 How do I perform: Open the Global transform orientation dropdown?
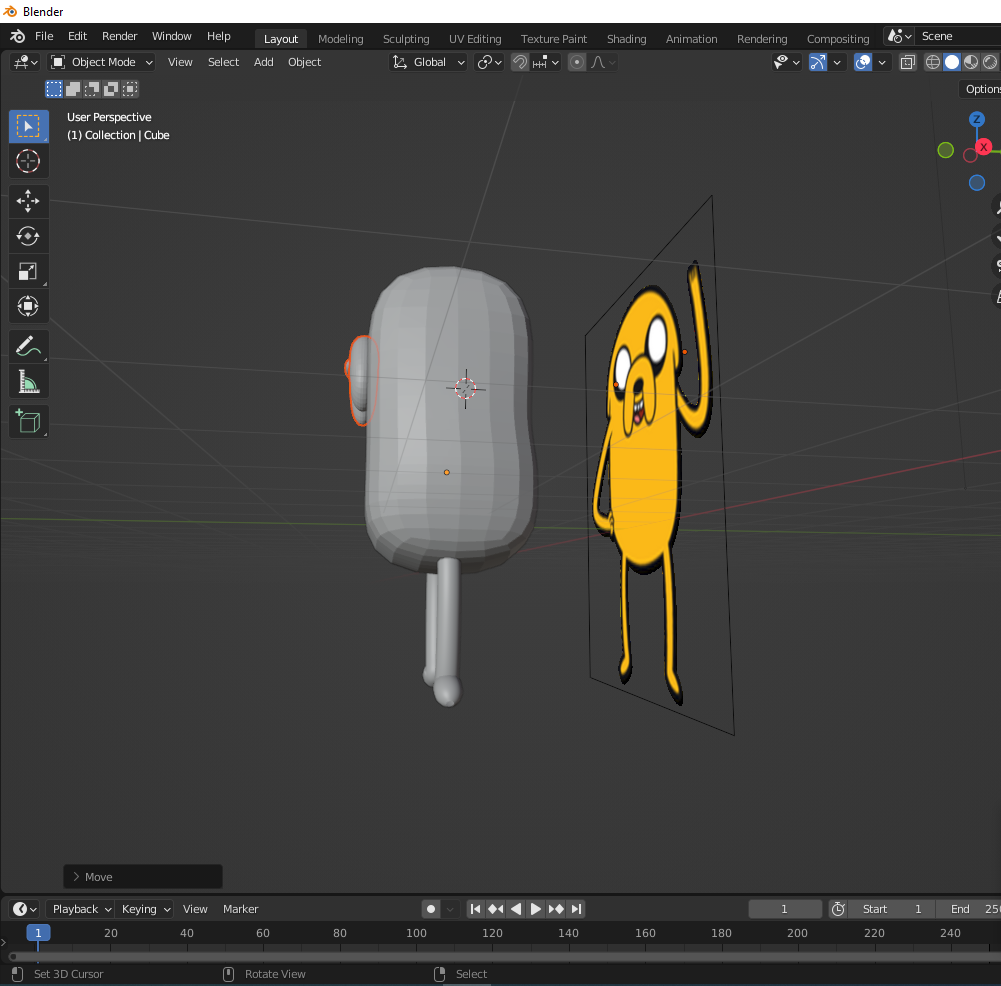point(428,62)
